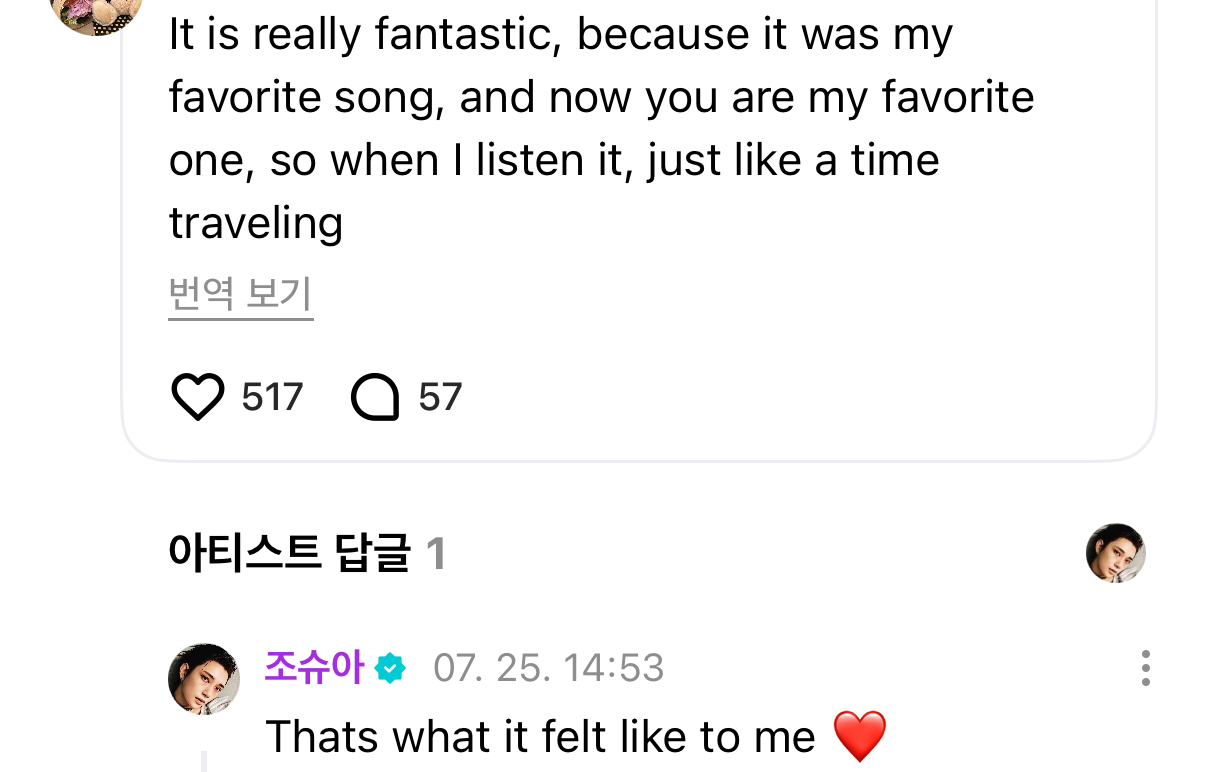Show translation via 번역 보기
The height and width of the screenshot is (772, 1206).
pyautogui.click(x=240, y=294)
